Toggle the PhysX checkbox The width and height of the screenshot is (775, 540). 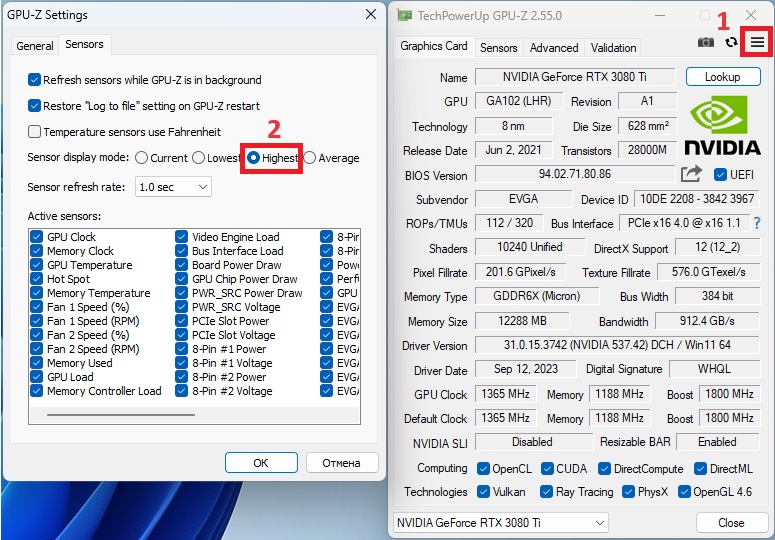click(628, 491)
